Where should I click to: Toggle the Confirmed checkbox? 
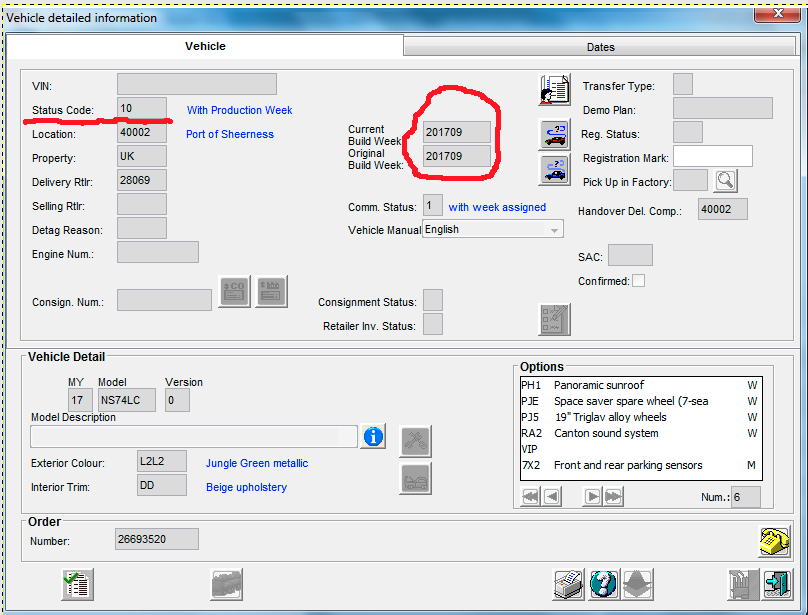click(x=638, y=280)
